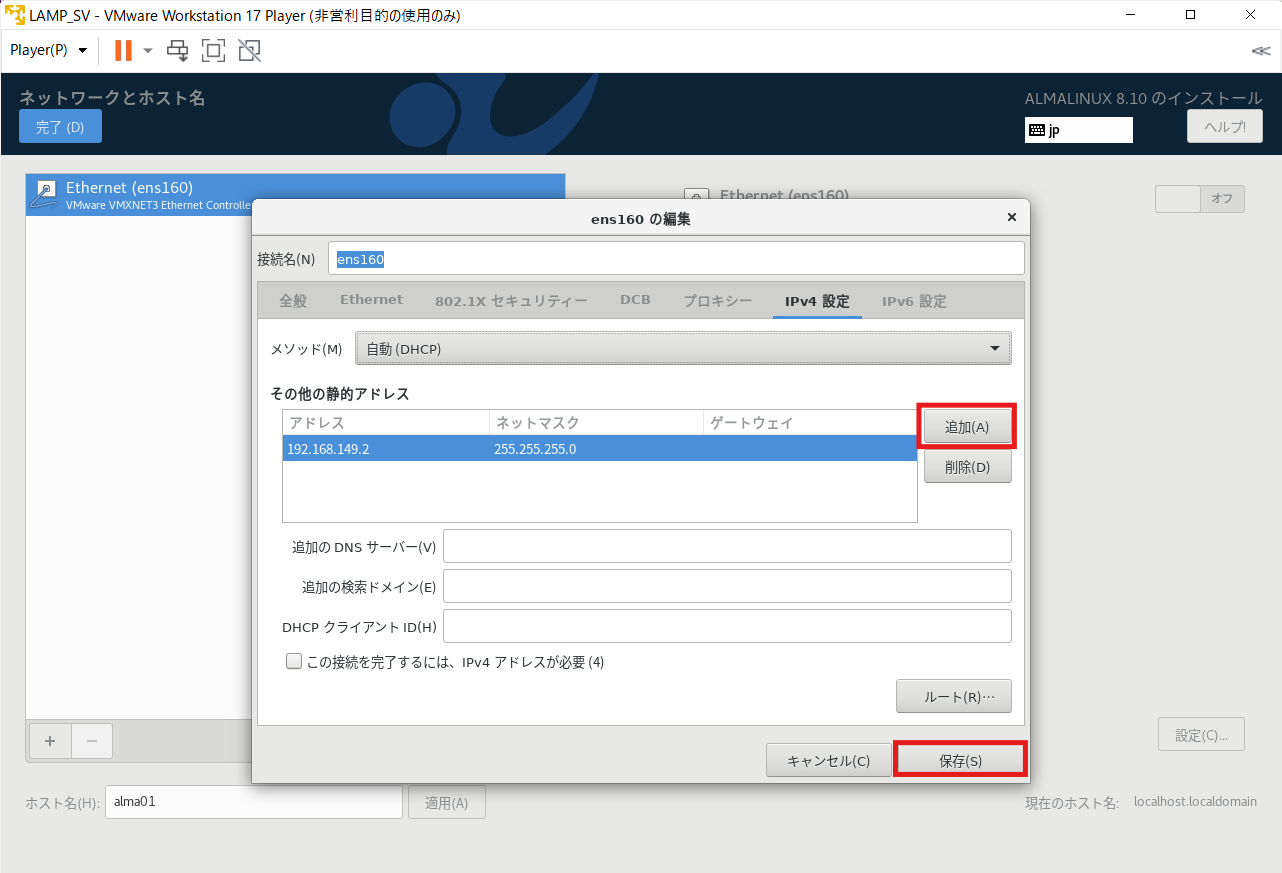Click the 削除(D) delete address button
This screenshot has width=1282, height=873.
click(967, 467)
